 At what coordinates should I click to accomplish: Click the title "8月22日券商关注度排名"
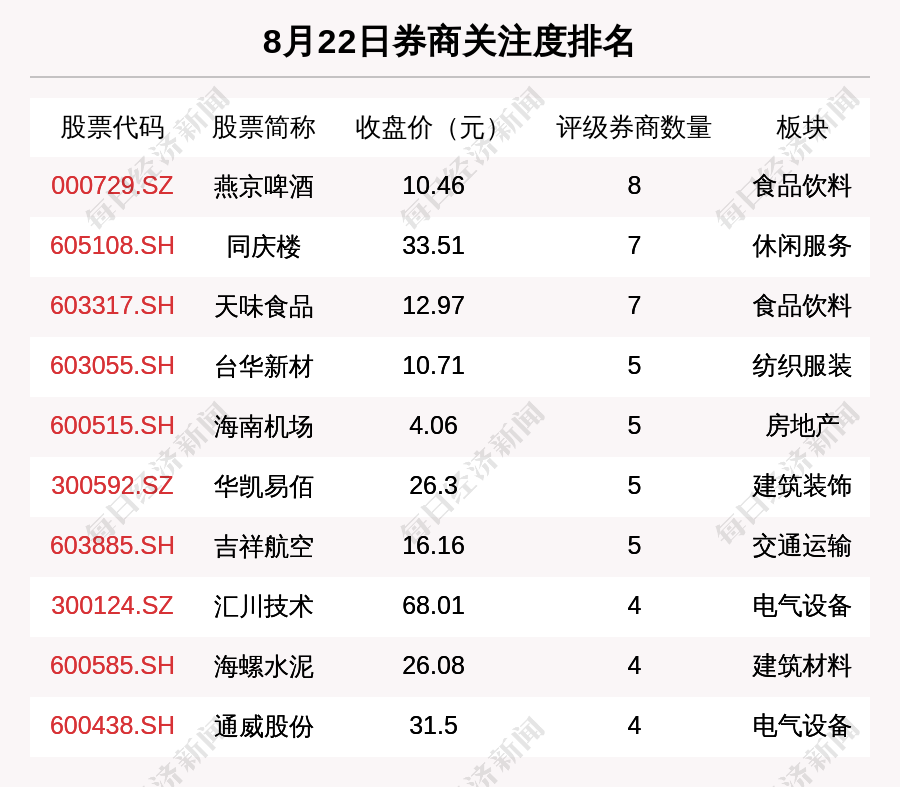[x=448, y=41]
